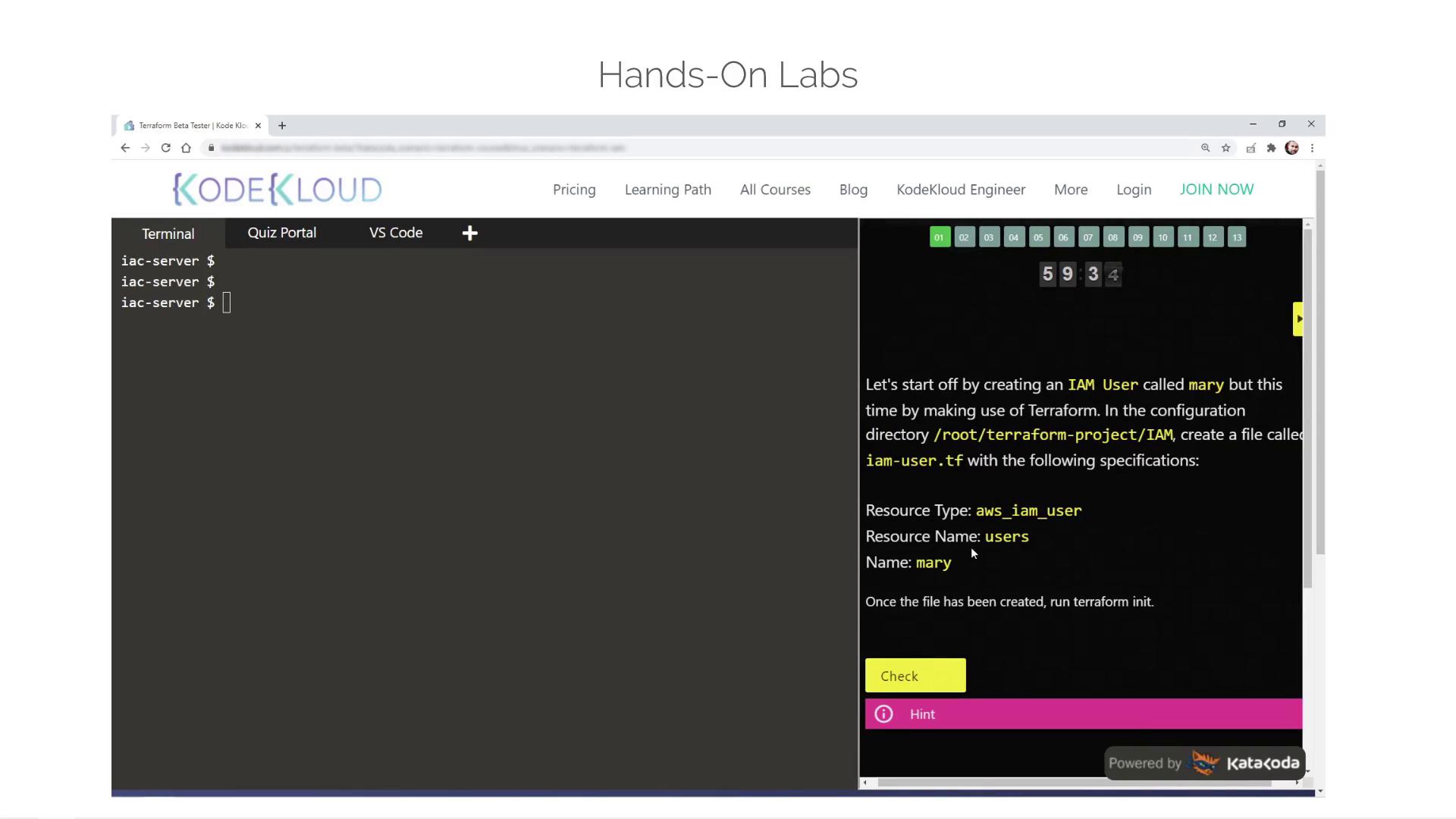
Task: Open the Quiz Portal tab
Action: pyautogui.click(x=281, y=232)
